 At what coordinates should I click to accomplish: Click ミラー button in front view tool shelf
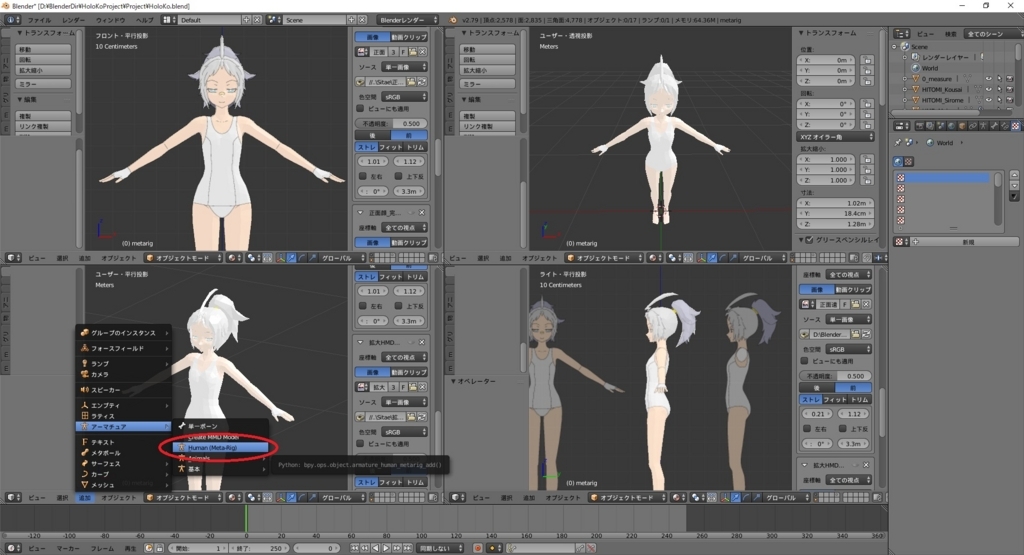[43, 84]
